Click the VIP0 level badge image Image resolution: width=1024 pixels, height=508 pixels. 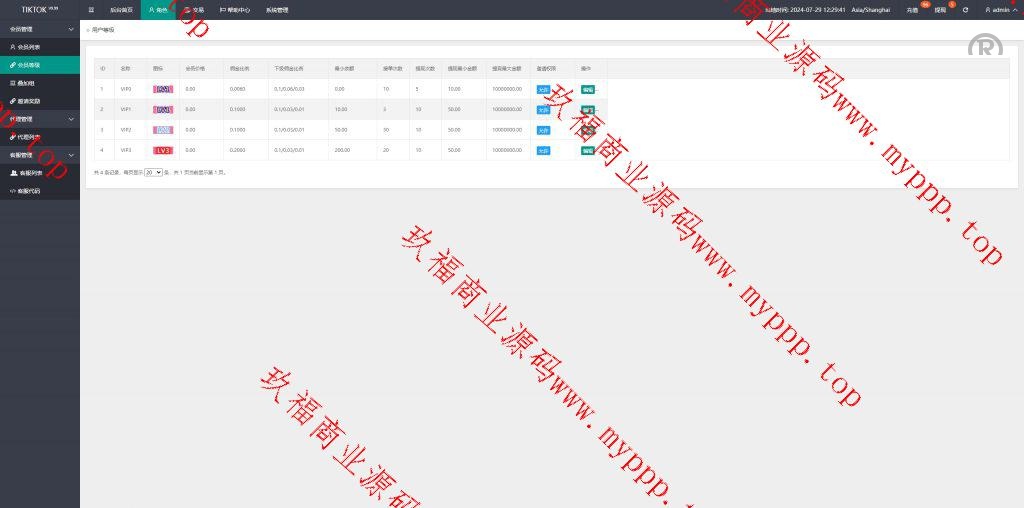(162, 89)
